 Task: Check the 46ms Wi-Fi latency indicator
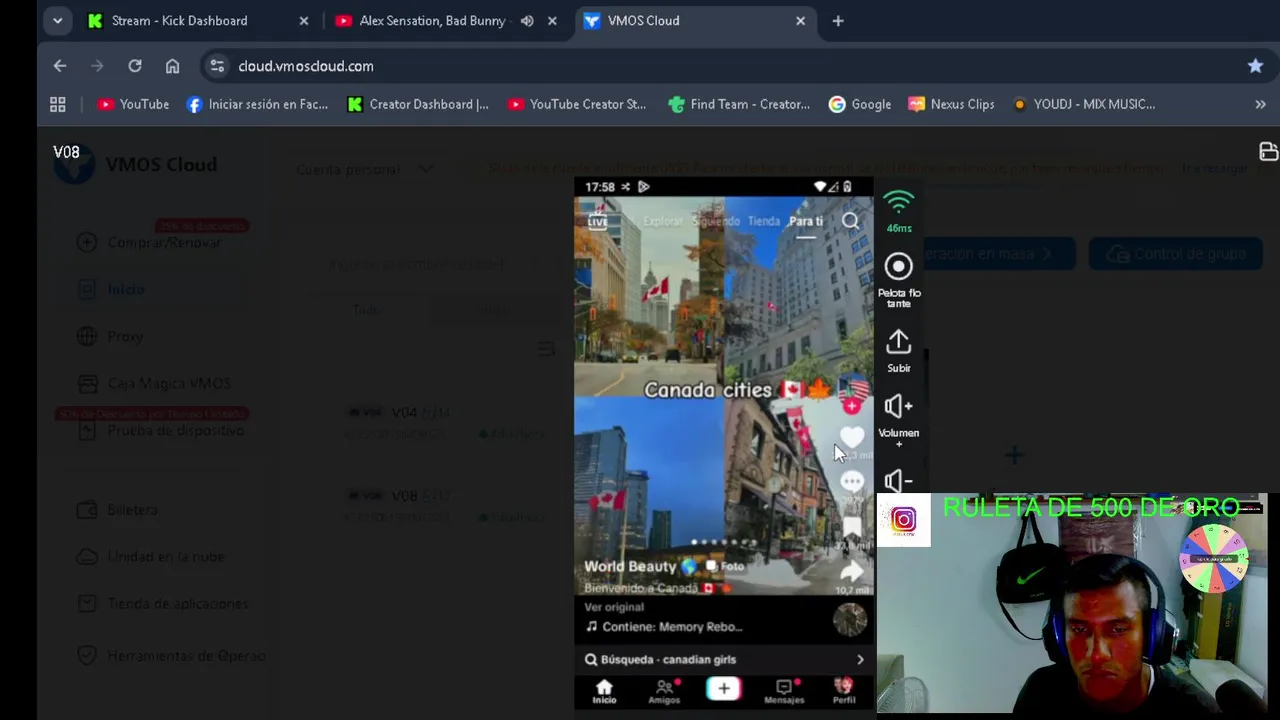pos(899,212)
